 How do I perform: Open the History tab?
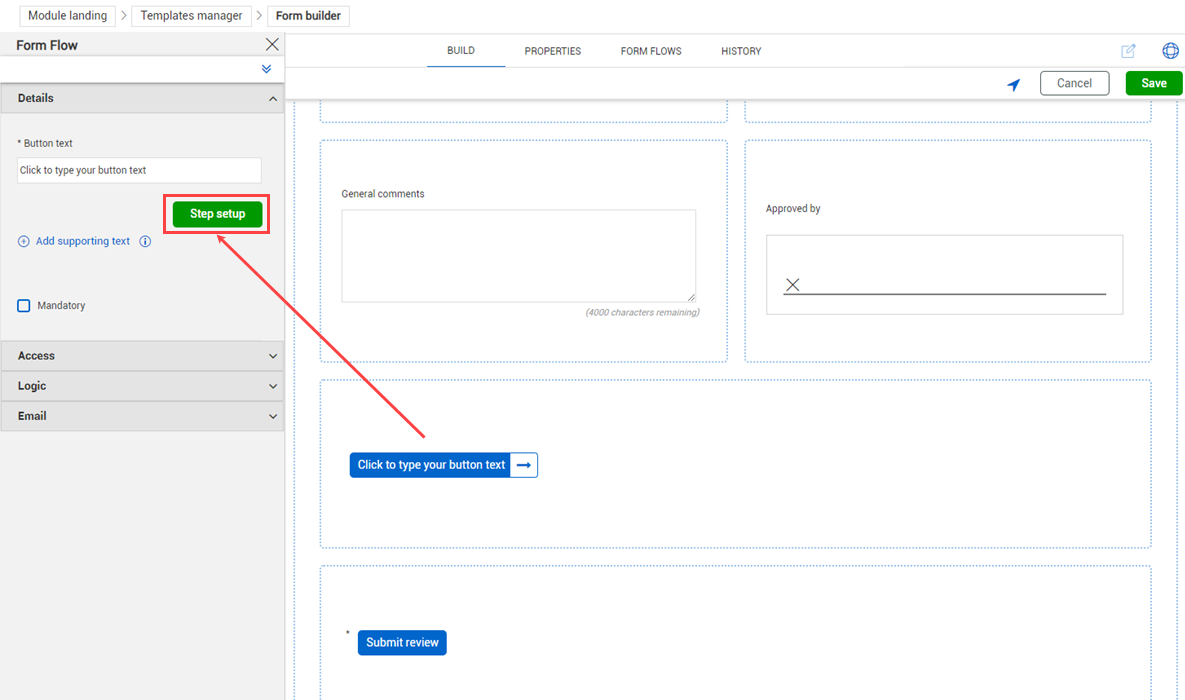click(x=741, y=51)
